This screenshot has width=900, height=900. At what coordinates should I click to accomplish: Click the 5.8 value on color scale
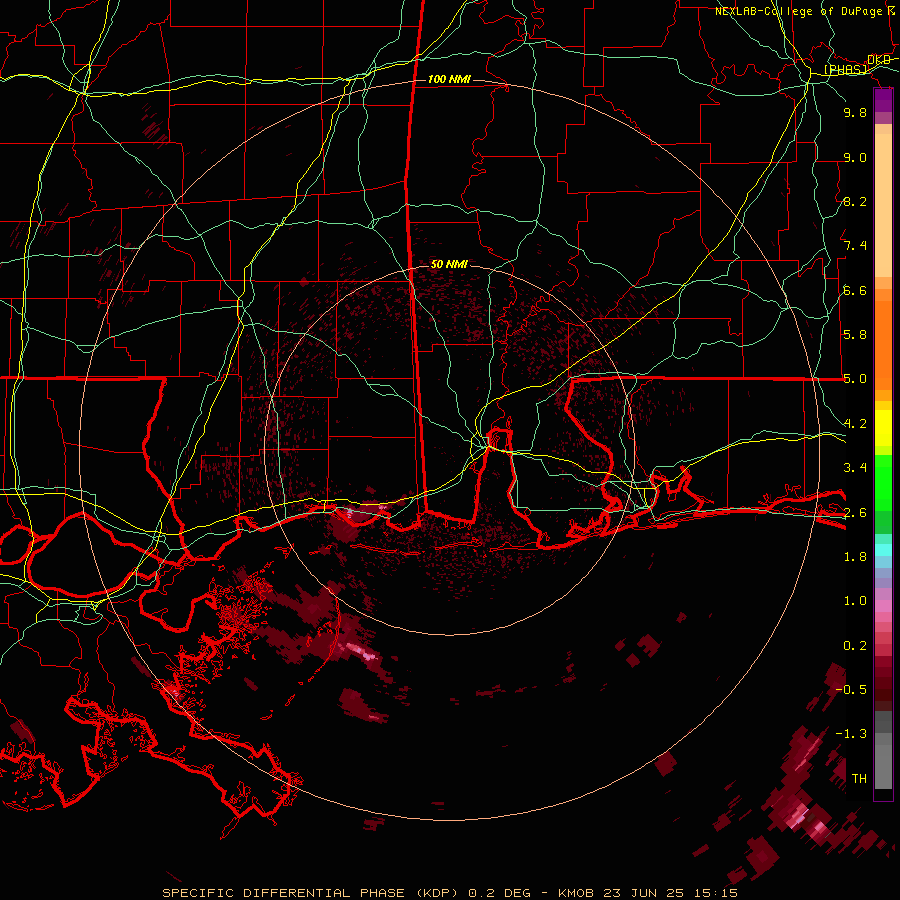point(855,335)
